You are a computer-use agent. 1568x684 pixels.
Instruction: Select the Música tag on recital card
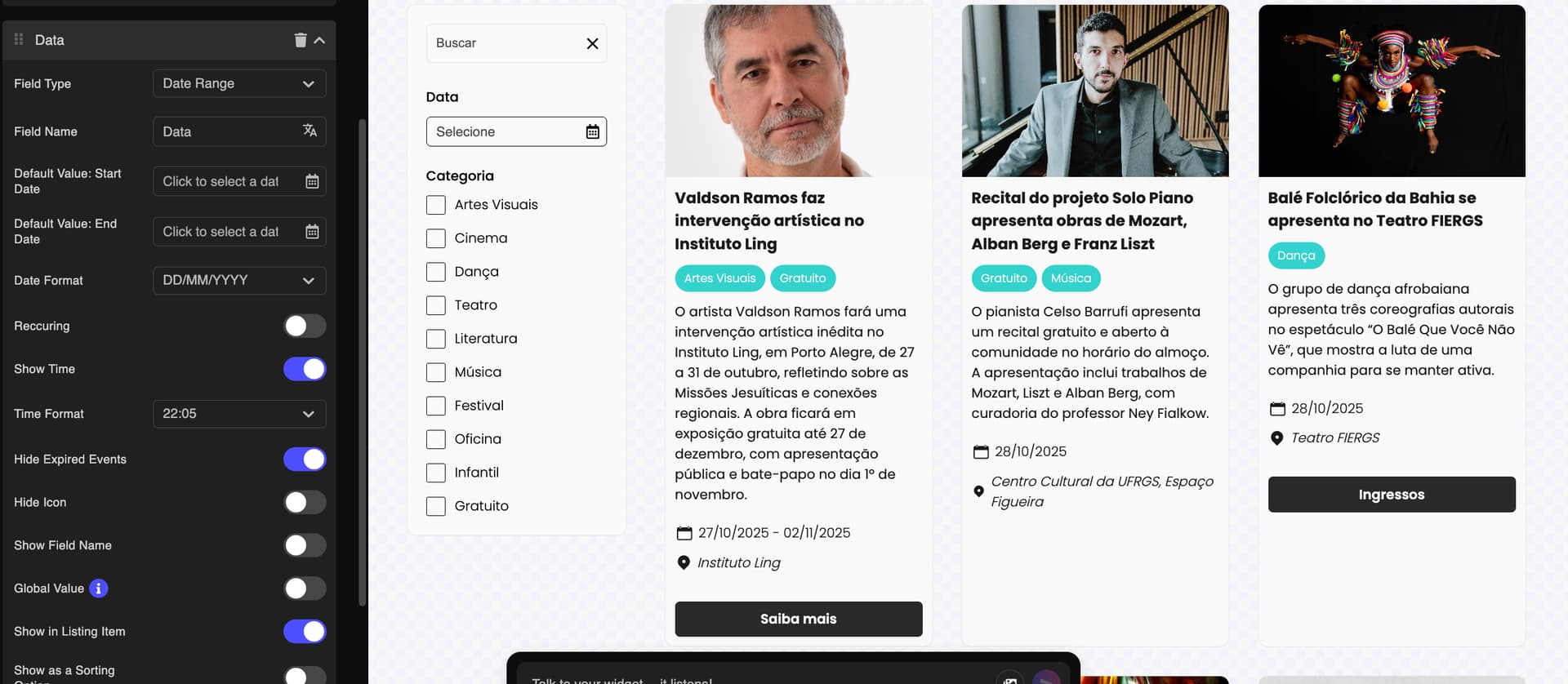[x=1071, y=278]
